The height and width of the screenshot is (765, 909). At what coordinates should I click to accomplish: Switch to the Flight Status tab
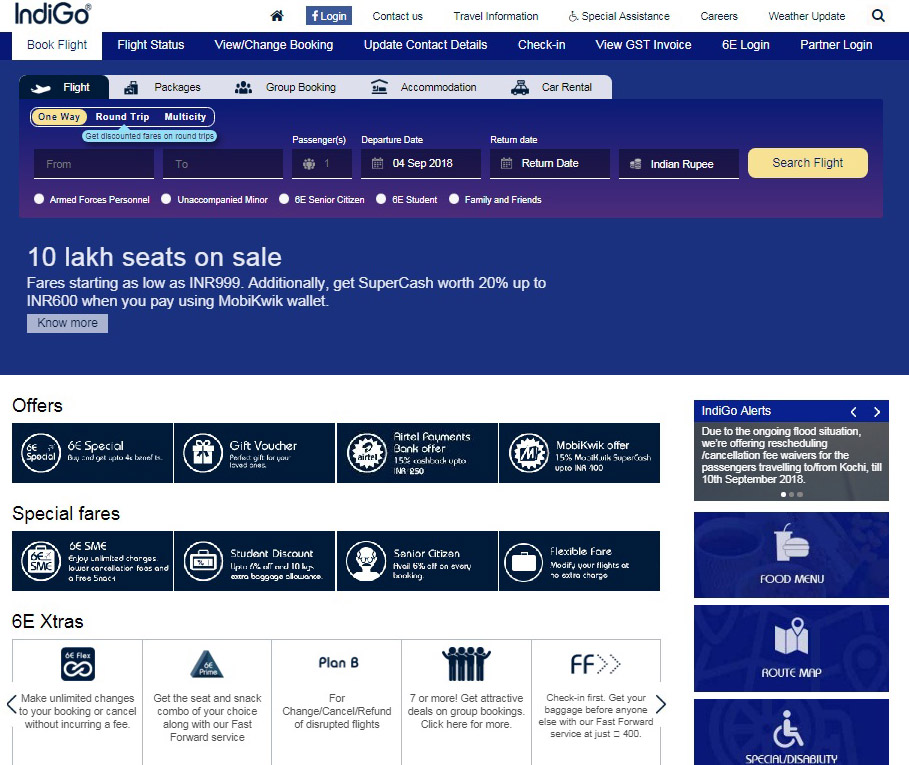pos(151,45)
